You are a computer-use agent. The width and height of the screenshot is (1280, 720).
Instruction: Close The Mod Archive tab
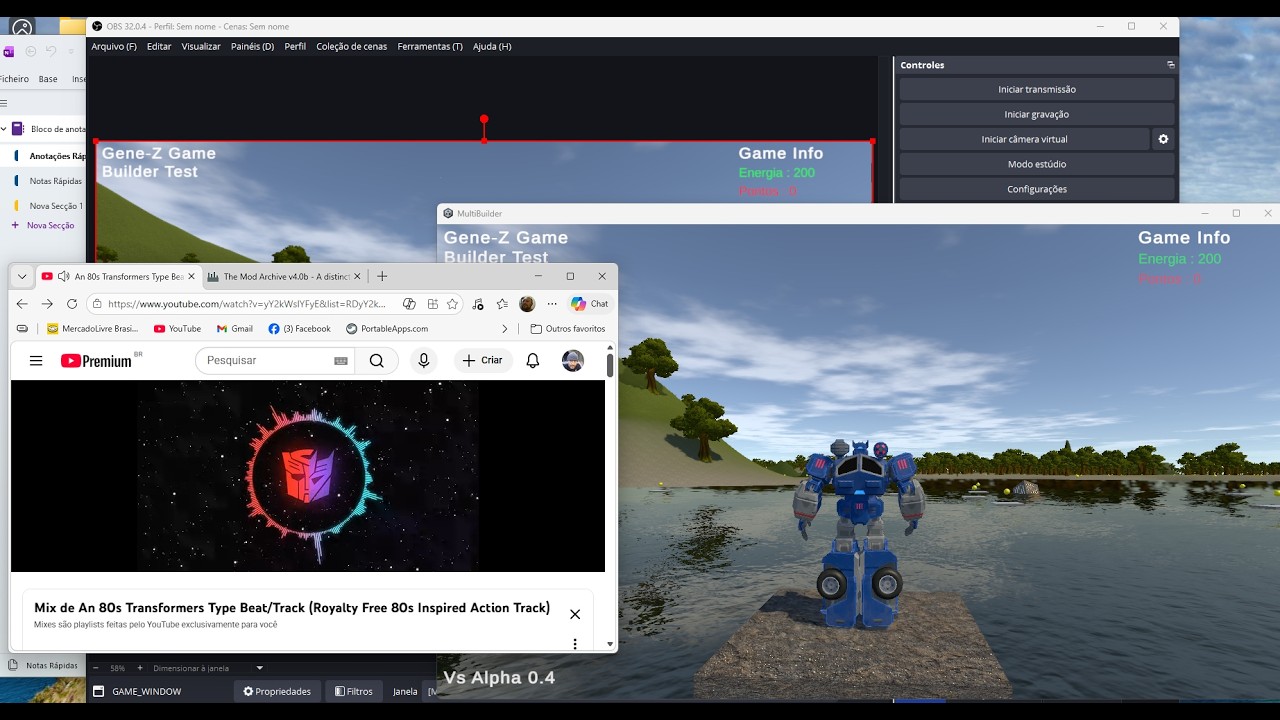pyautogui.click(x=357, y=276)
